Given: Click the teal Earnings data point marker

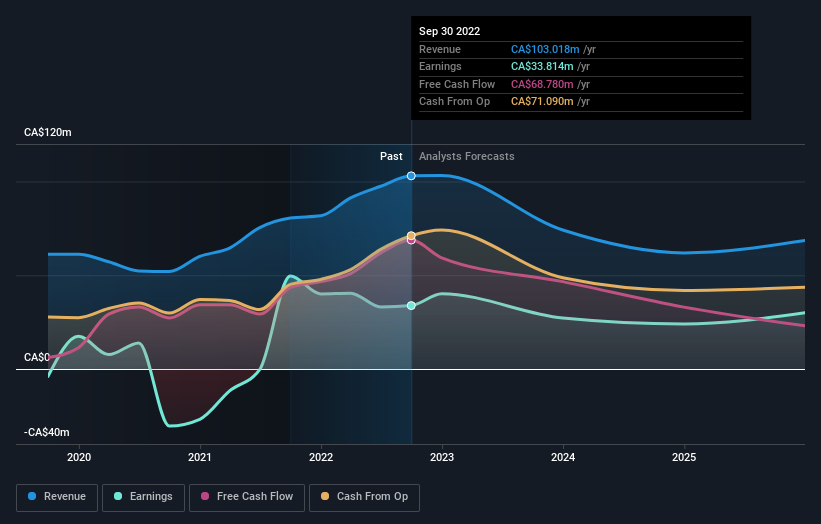Looking at the screenshot, I should (411, 306).
